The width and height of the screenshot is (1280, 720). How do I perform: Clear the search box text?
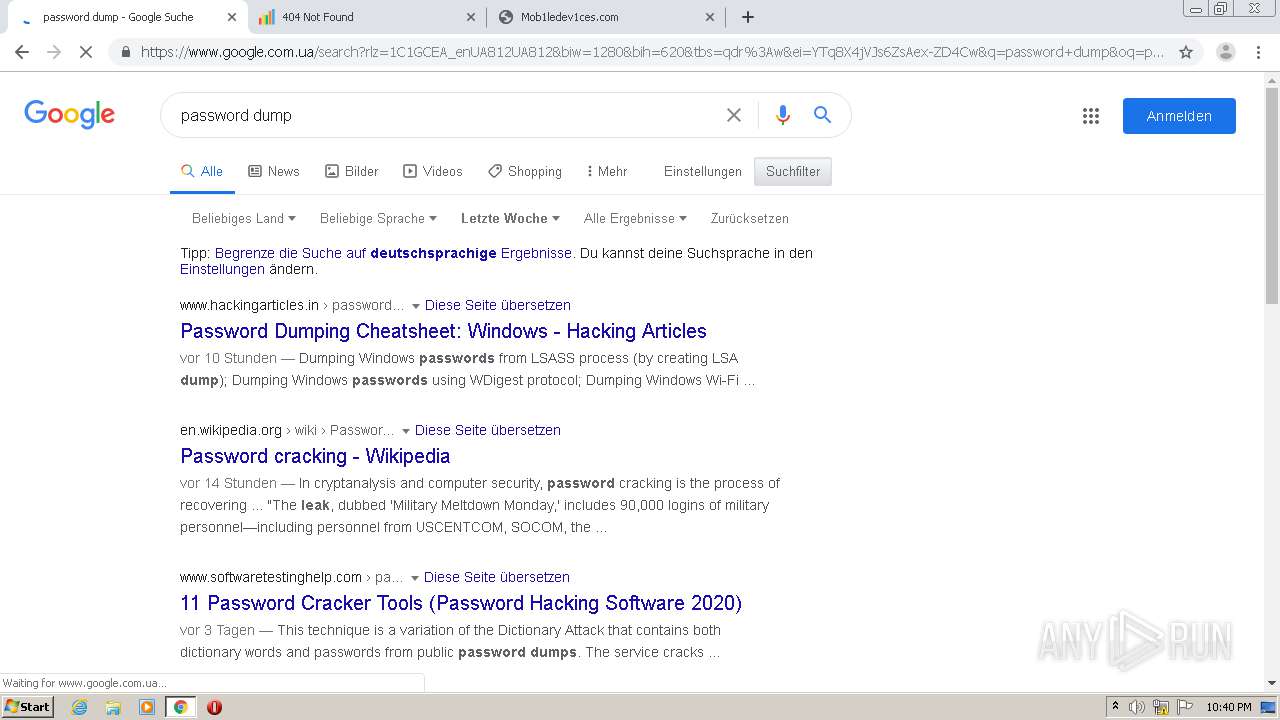(734, 115)
